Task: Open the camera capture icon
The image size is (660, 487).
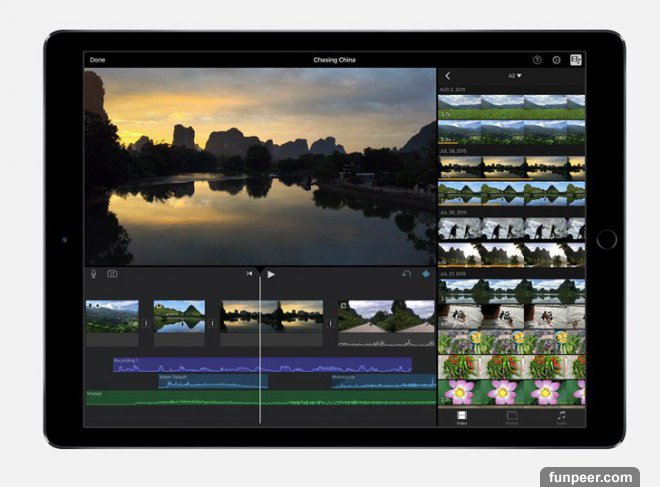Action: (x=112, y=273)
